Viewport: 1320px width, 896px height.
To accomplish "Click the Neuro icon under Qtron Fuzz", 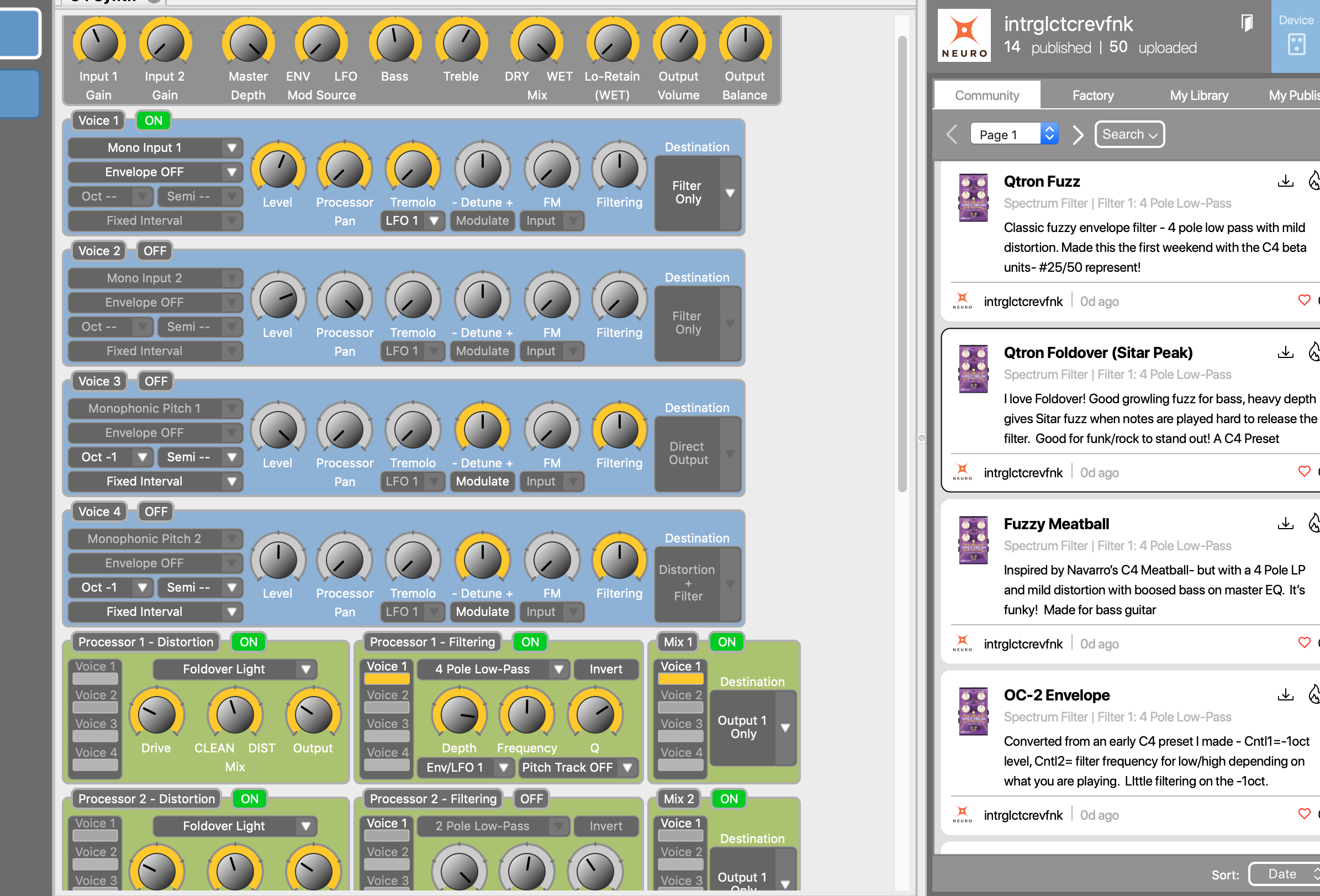I will [x=962, y=301].
